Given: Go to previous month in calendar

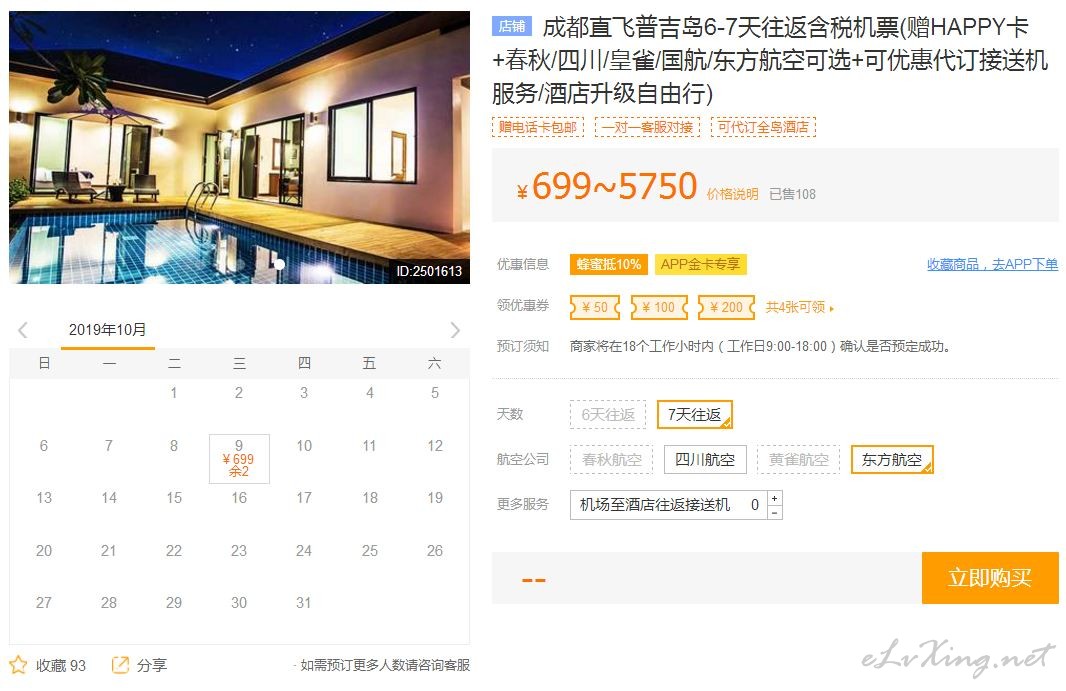Looking at the screenshot, I should pos(23,331).
